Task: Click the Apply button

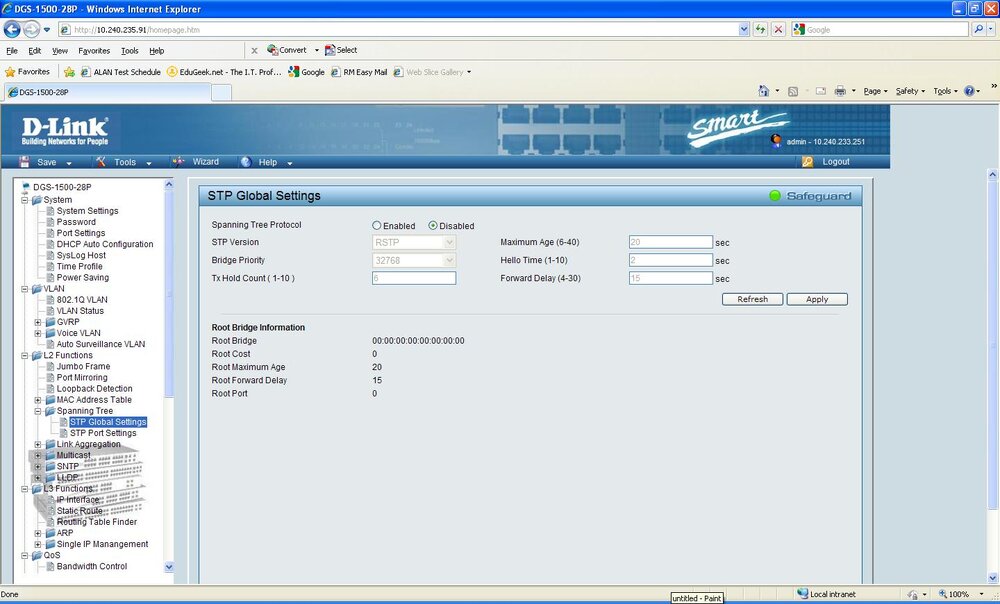Action: (817, 299)
